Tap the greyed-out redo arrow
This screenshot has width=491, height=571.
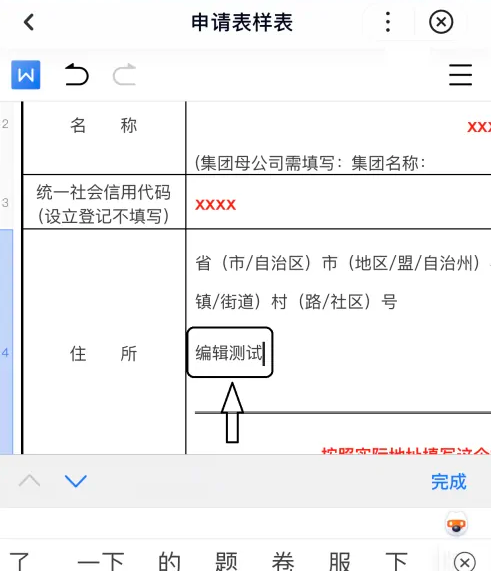click(125, 75)
